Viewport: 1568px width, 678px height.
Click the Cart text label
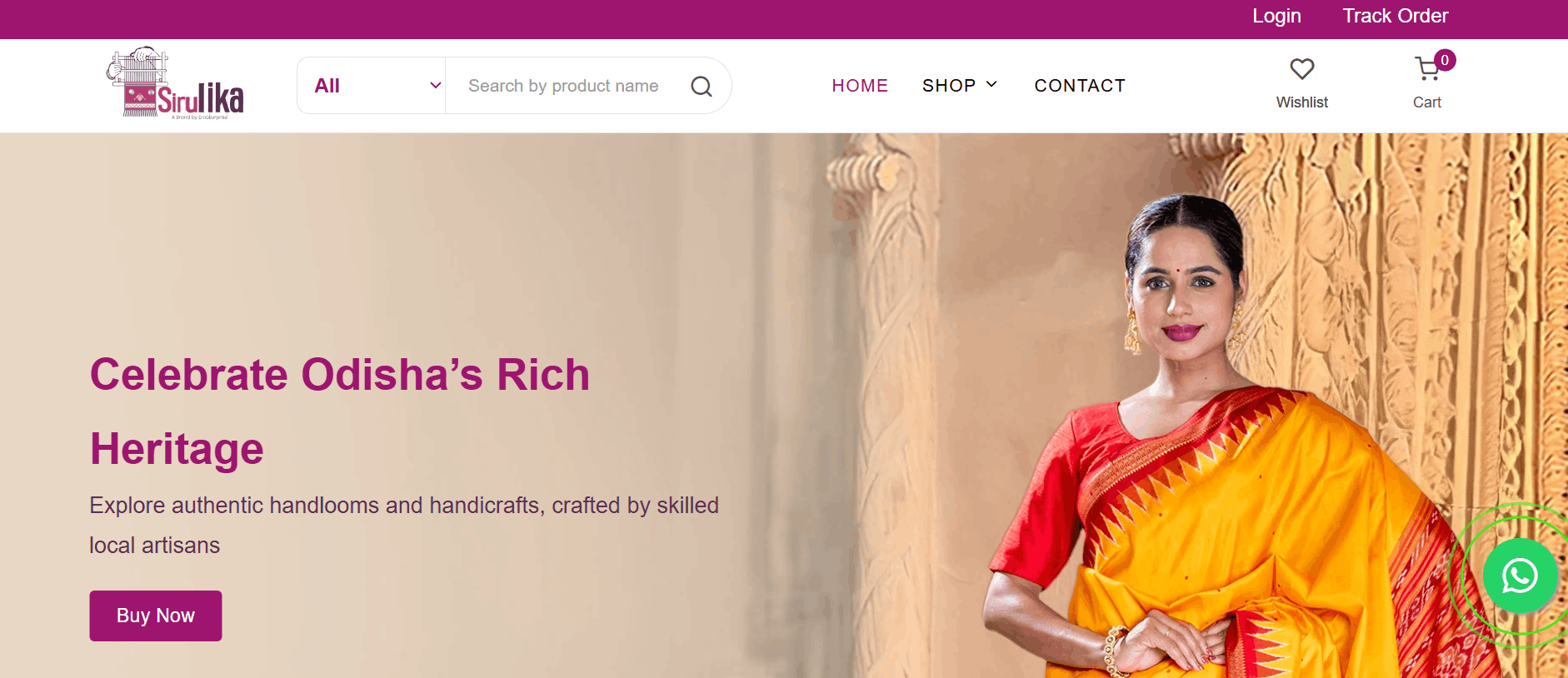pyautogui.click(x=1427, y=102)
